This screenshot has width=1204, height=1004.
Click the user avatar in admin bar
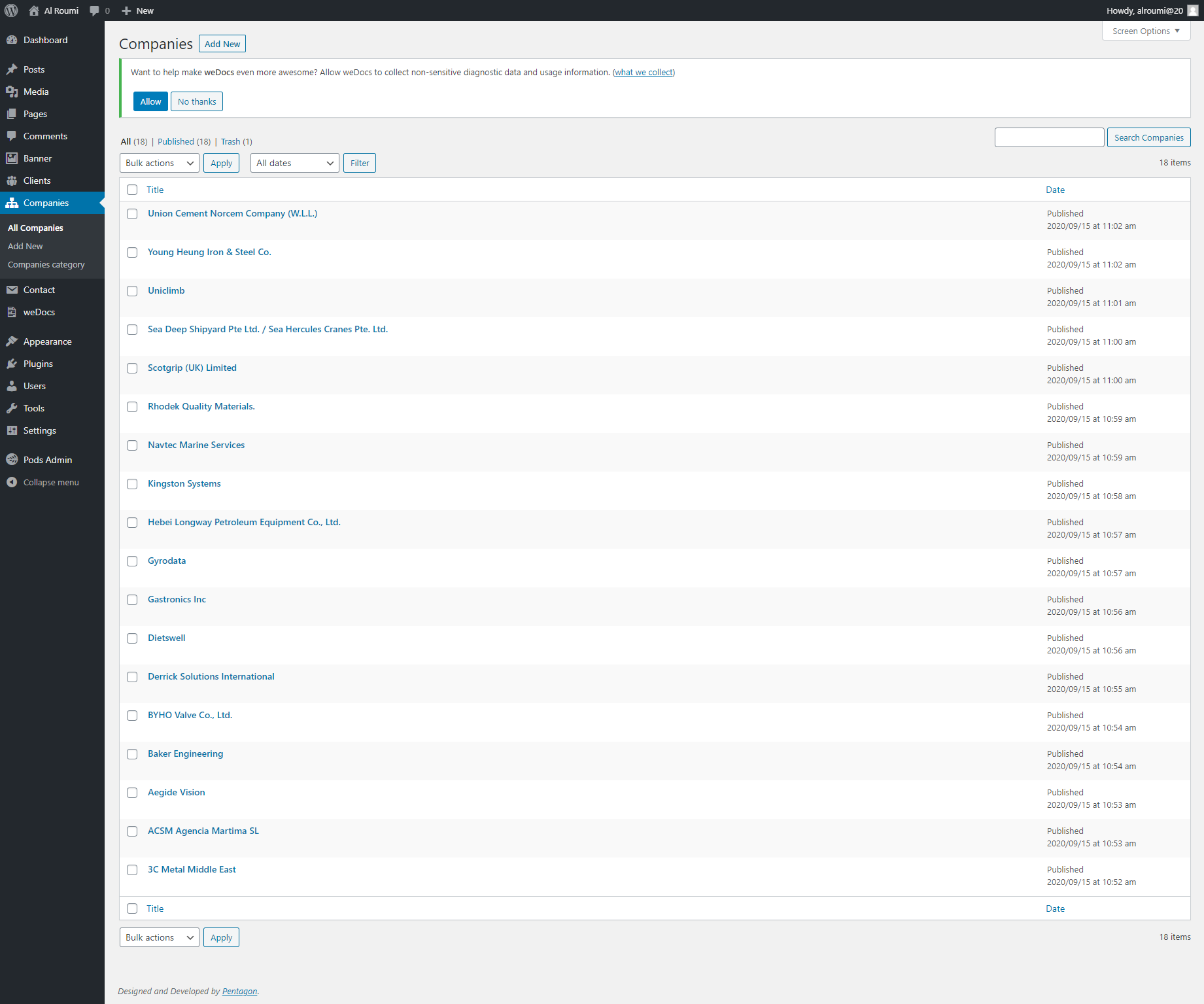pyautogui.click(x=1193, y=10)
